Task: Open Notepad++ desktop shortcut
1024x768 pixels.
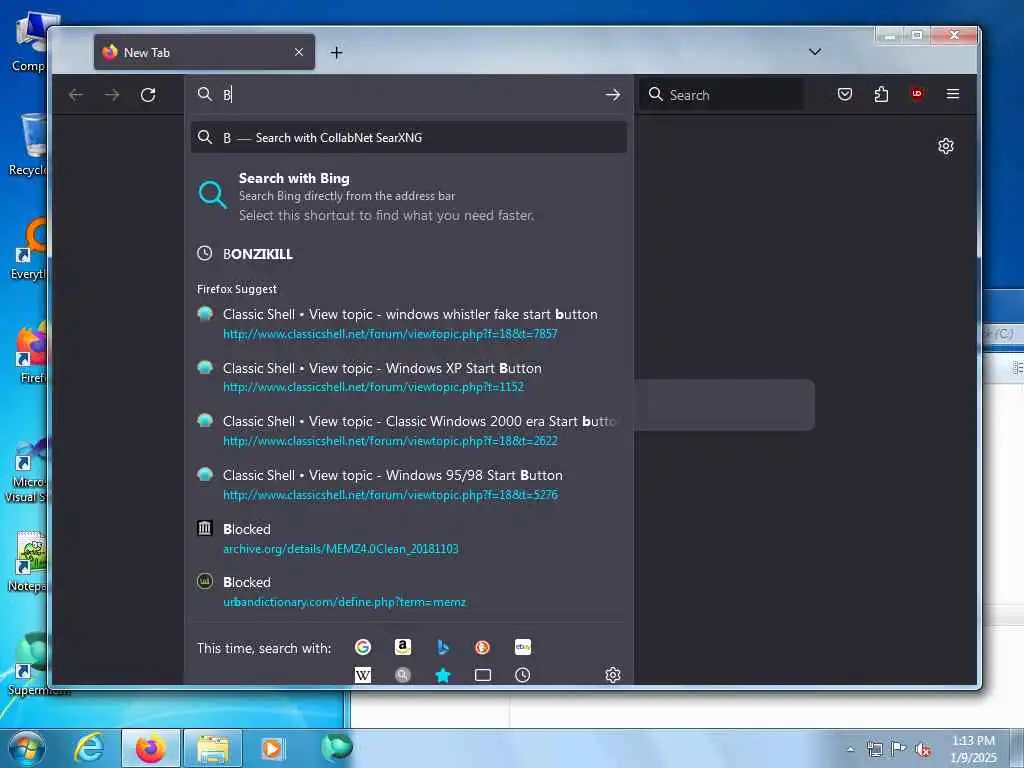Action: point(28,562)
